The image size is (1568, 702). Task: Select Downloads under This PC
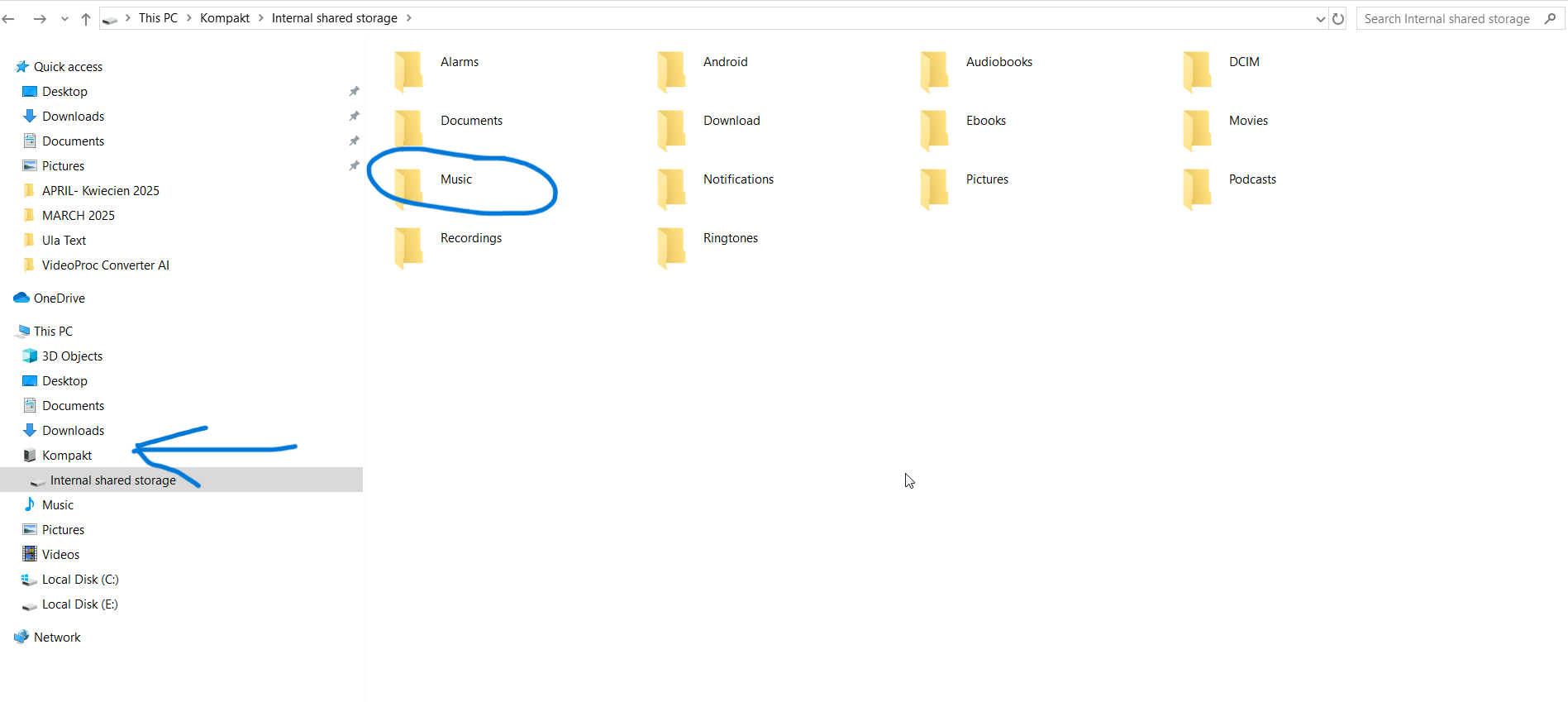(x=73, y=430)
